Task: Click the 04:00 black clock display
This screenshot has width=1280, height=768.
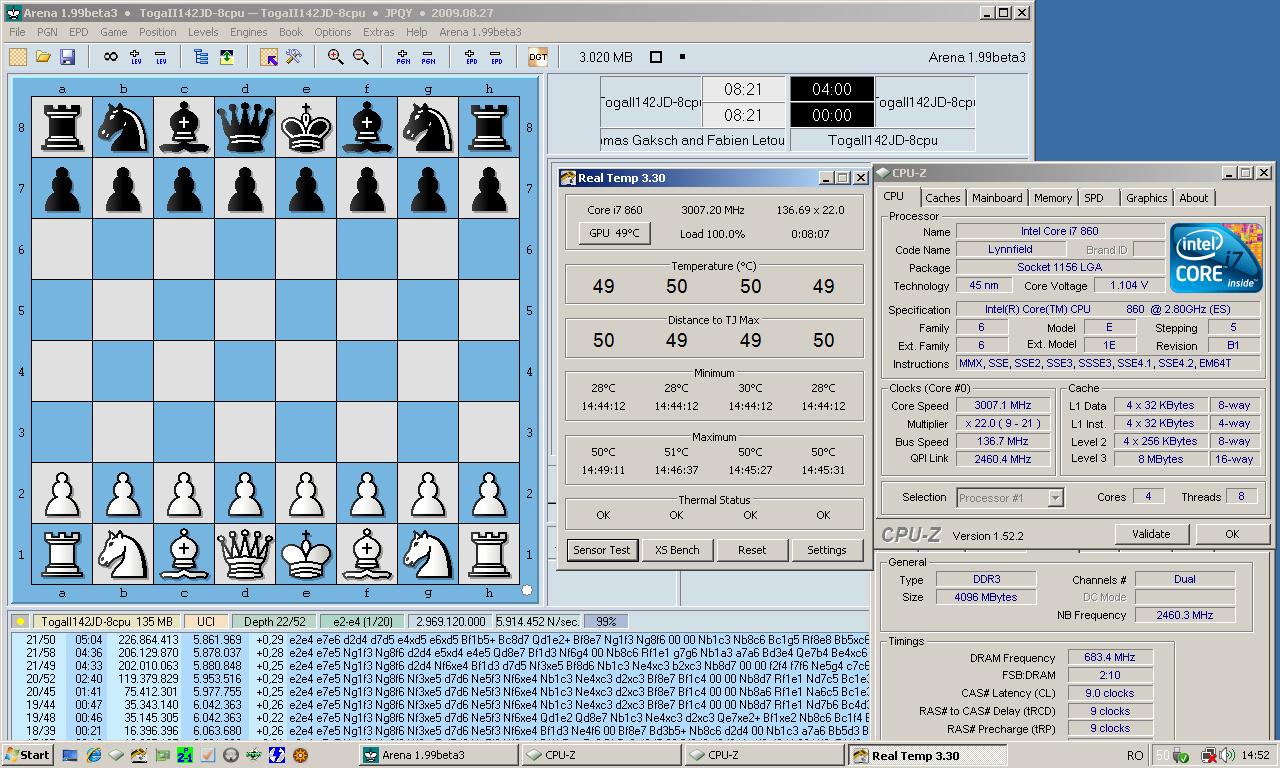Action: tap(832, 89)
